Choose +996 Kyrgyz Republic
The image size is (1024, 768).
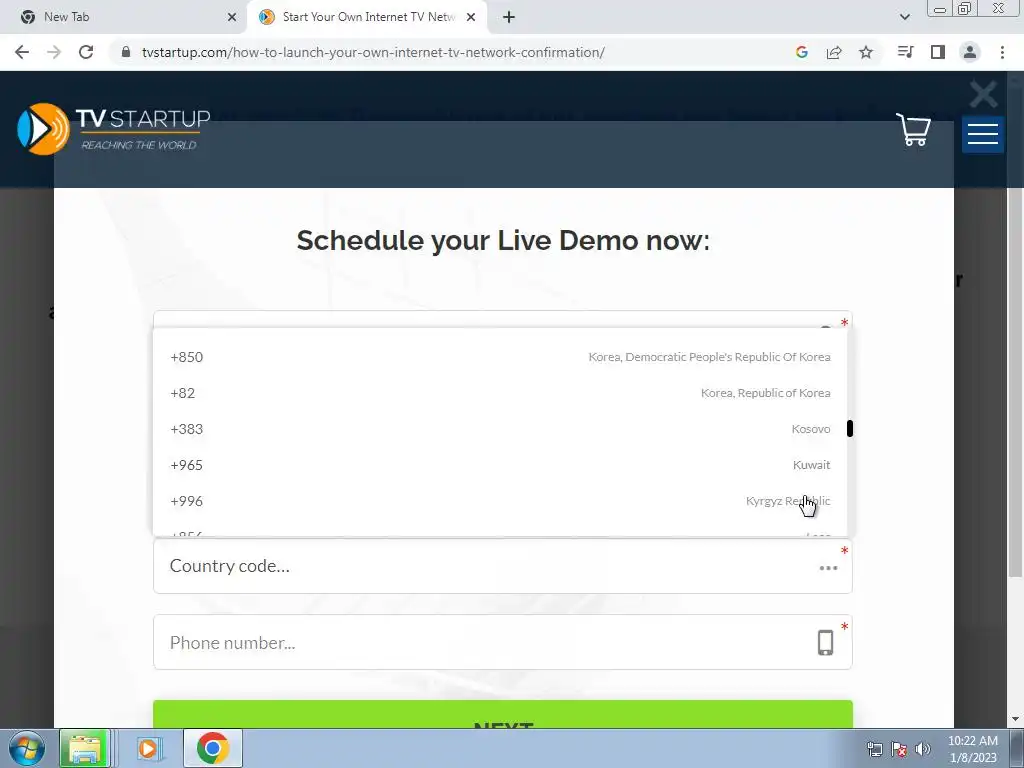pyautogui.click(x=500, y=501)
